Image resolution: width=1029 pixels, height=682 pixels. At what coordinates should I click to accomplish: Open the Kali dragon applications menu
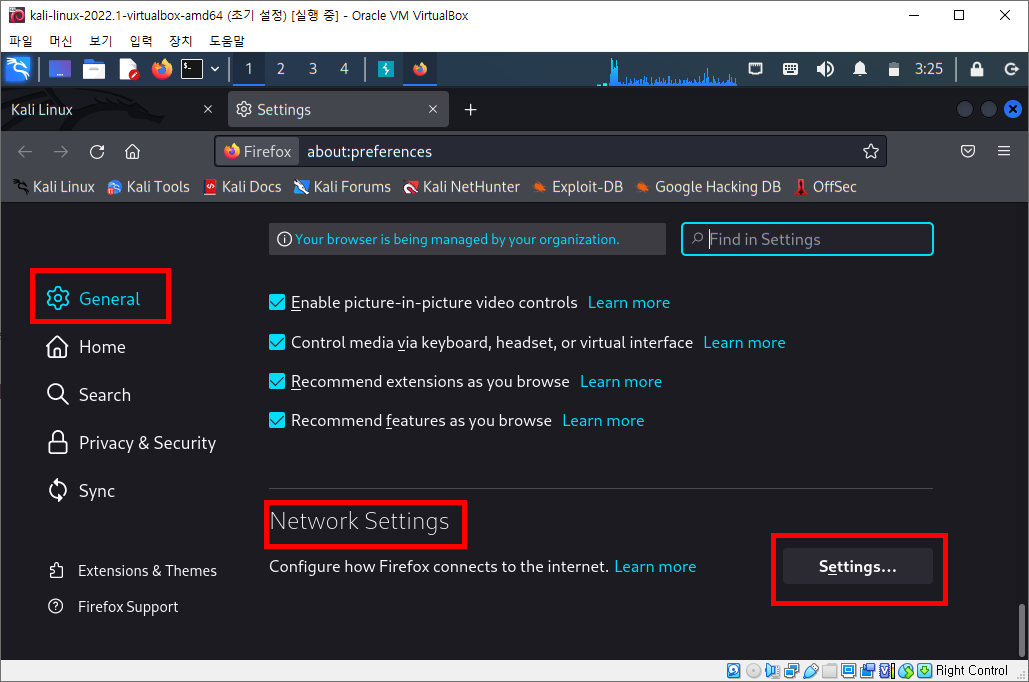(x=18, y=69)
